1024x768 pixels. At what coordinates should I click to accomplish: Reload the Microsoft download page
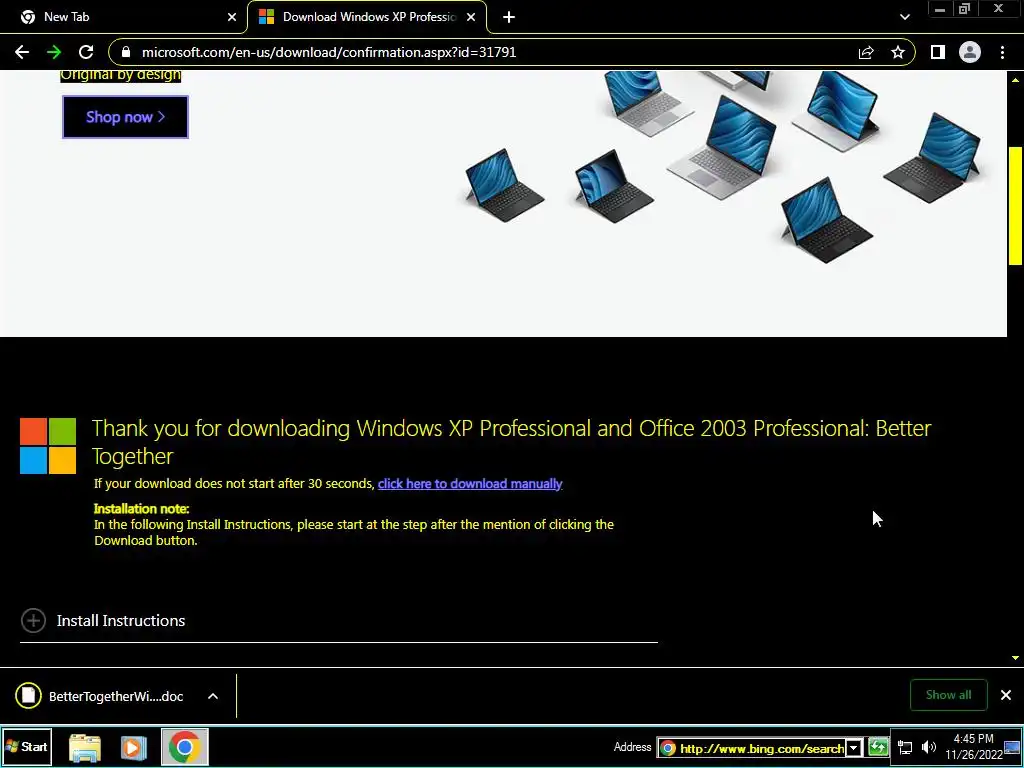click(86, 52)
